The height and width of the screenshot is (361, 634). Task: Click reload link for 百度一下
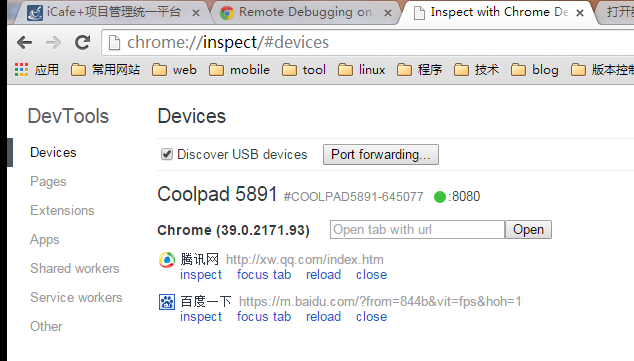[x=323, y=317]
